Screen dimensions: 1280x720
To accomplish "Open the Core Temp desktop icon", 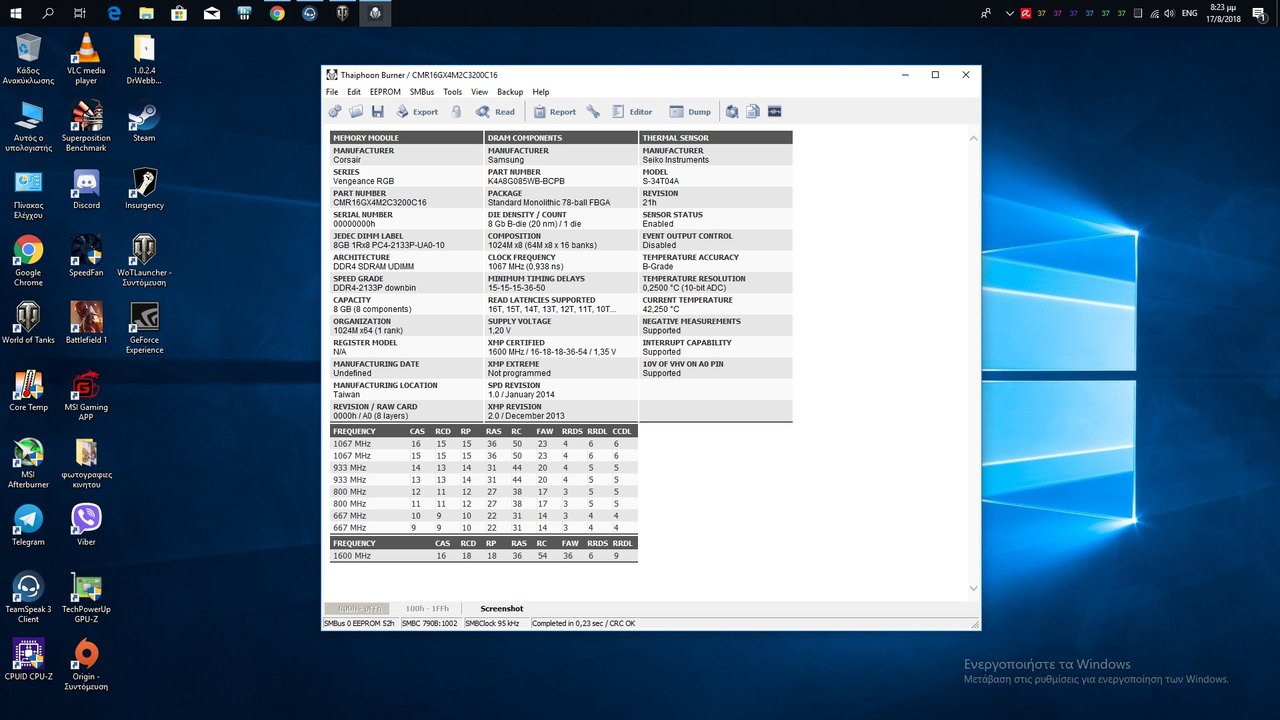I will 28,392.
